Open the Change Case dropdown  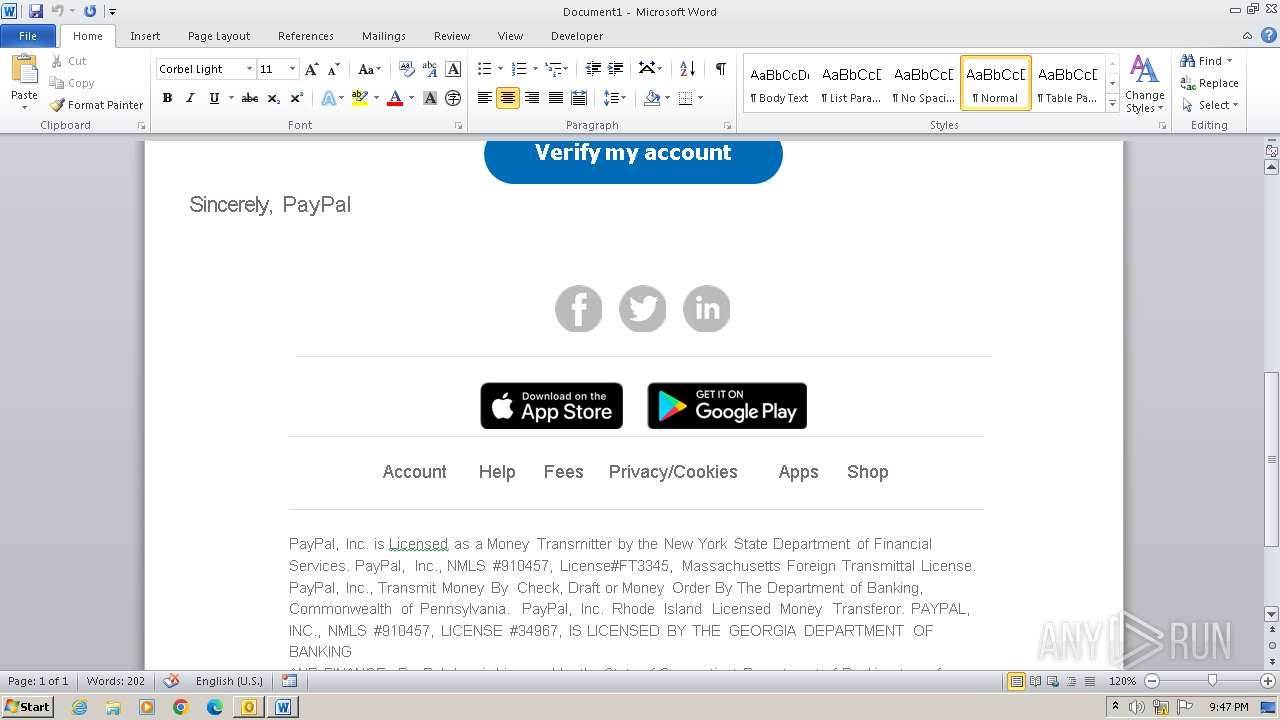[370, 69]
